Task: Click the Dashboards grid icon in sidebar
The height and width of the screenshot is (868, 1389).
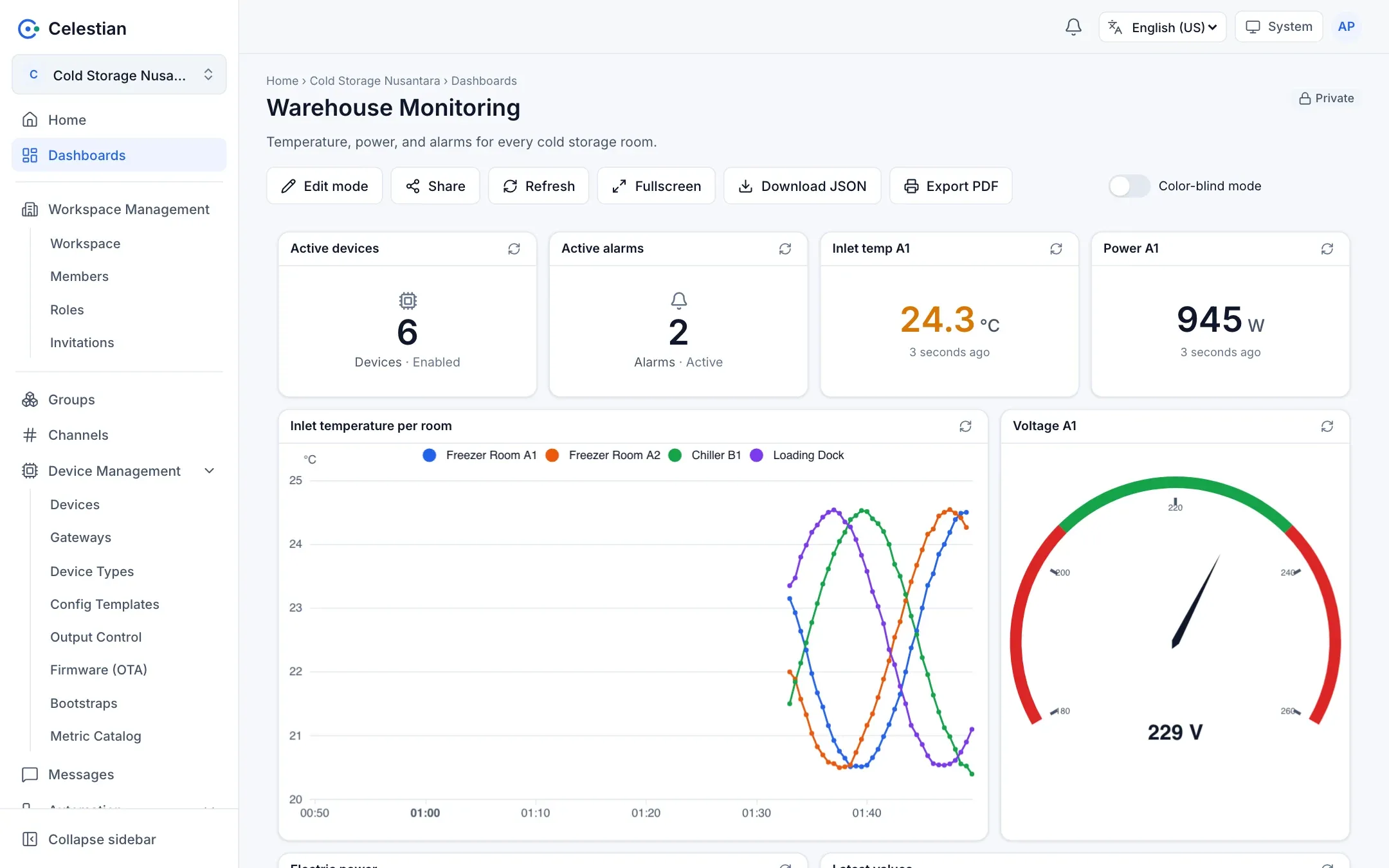Action: point(30,155)
